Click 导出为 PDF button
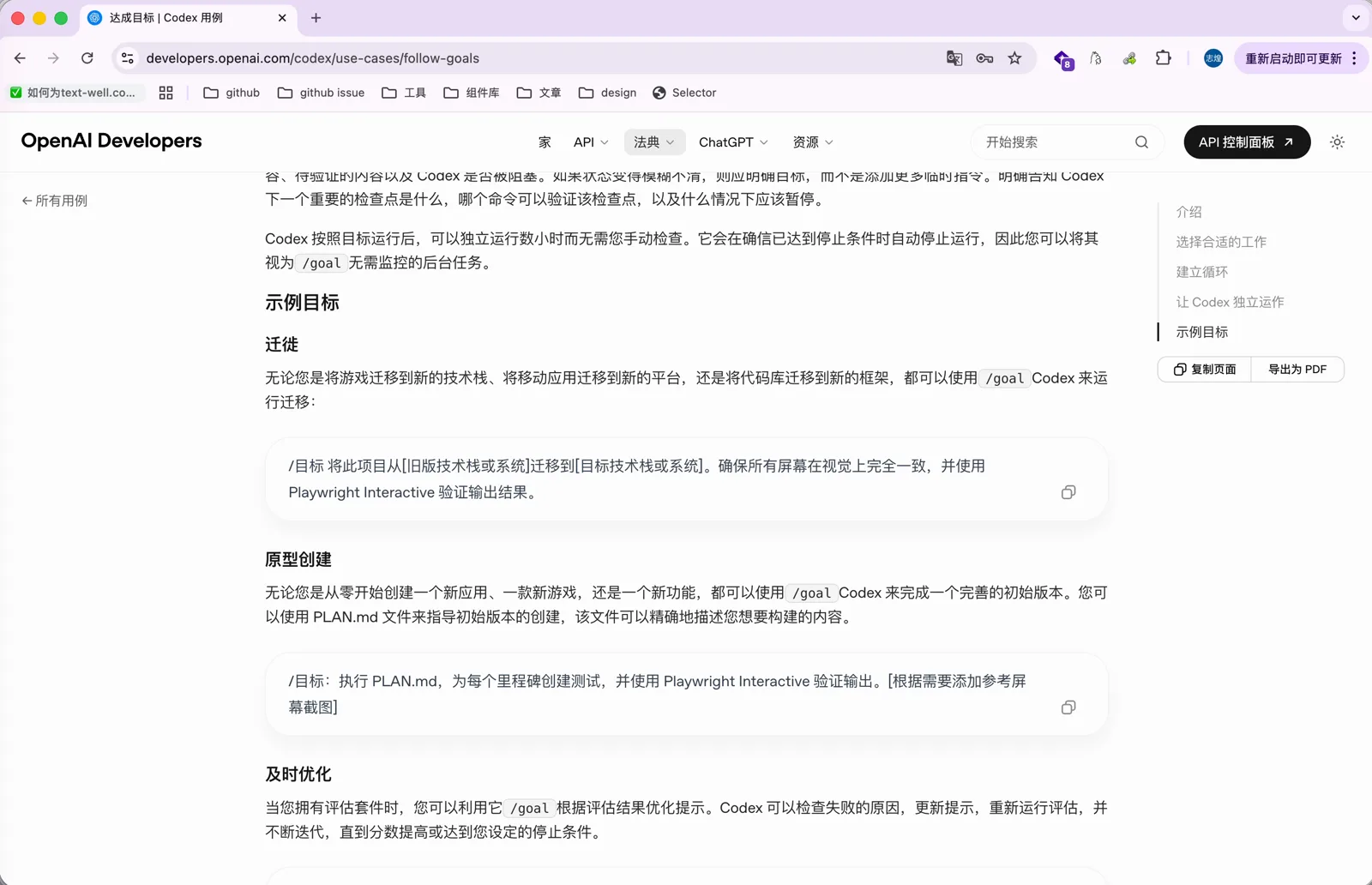Image resolution: width=1372 pixels, height=885 pixels. (1297, 370)
